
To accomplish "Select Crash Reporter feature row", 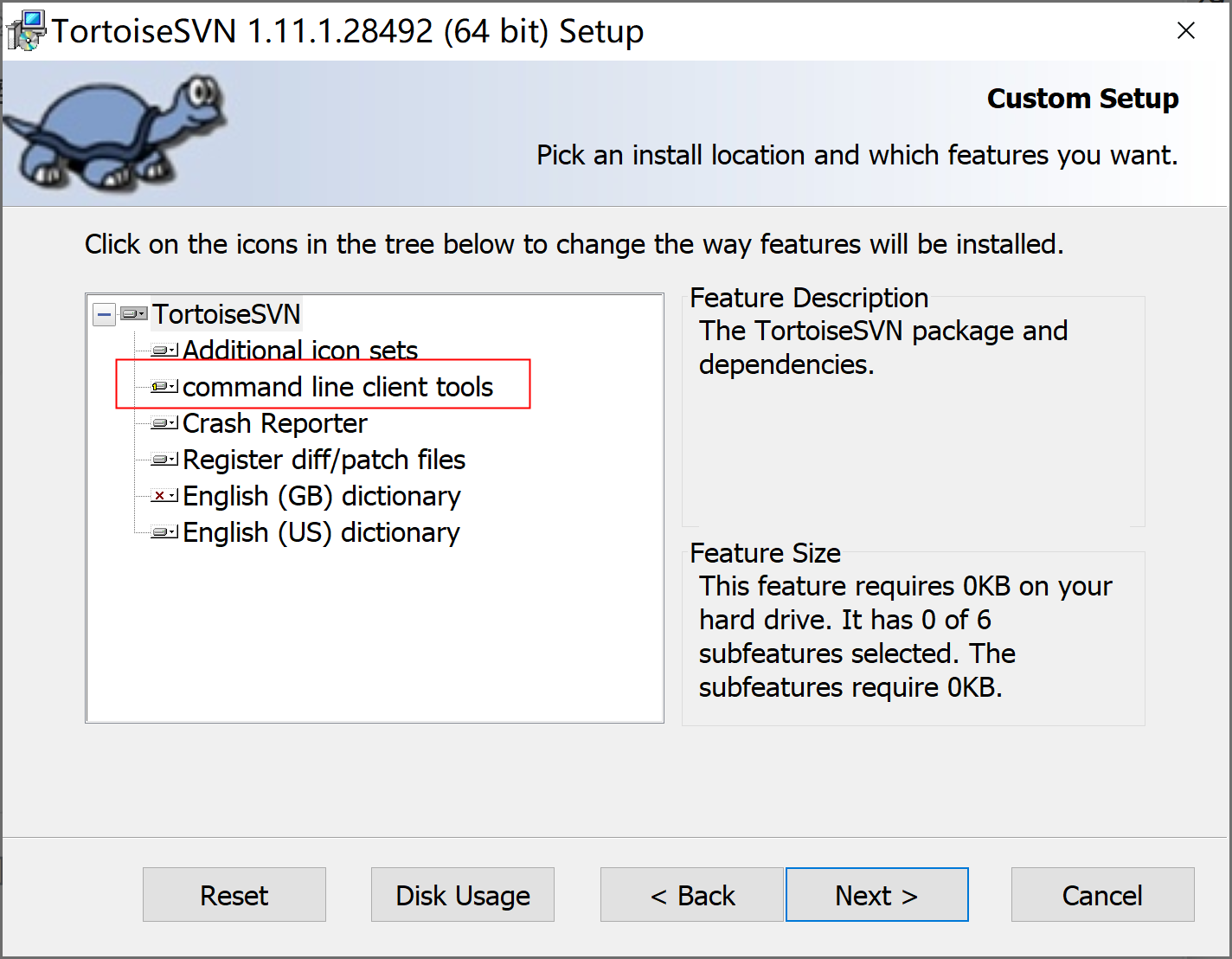I will click(274, 423).
